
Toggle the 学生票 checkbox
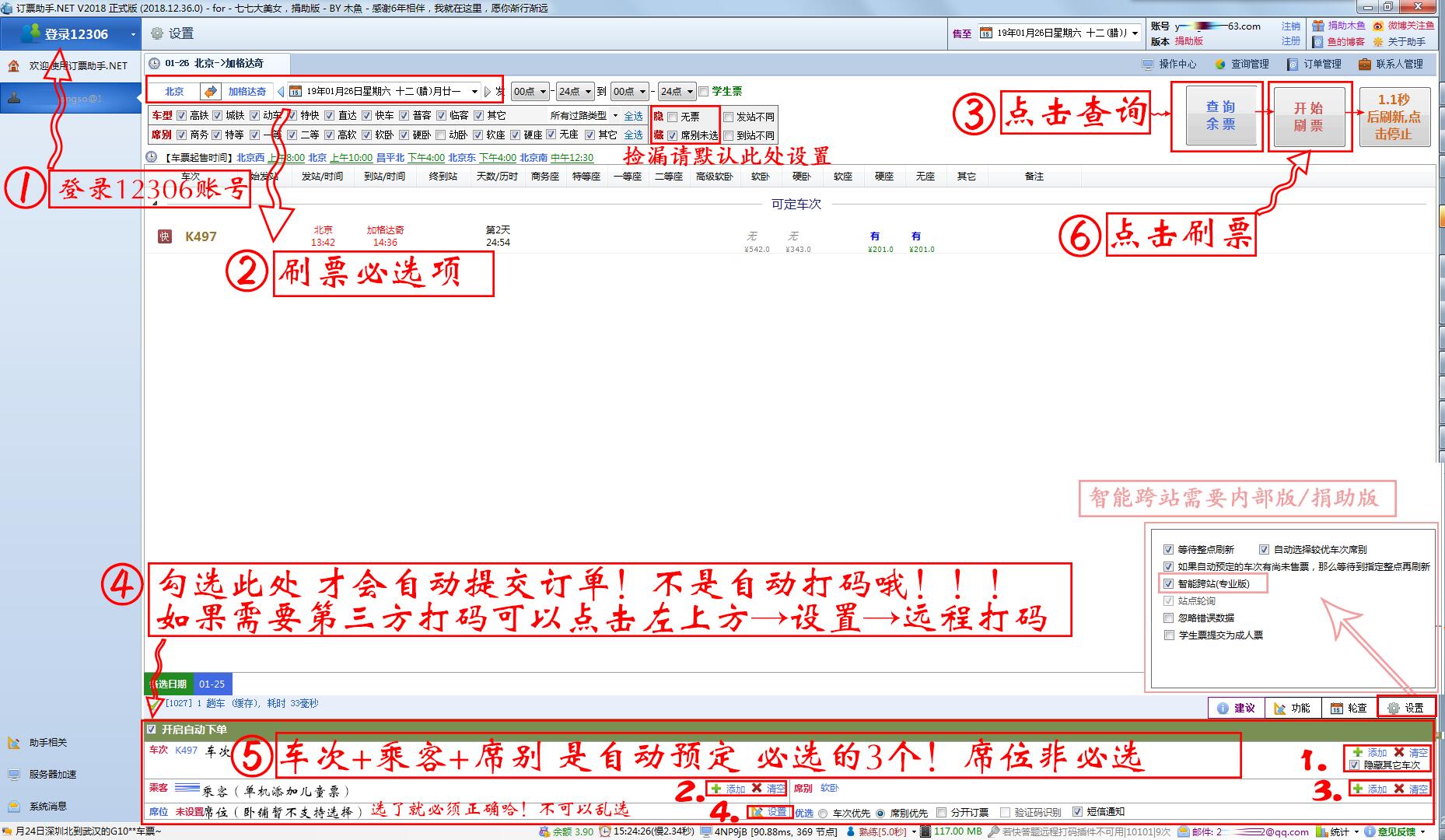(704, 92)
